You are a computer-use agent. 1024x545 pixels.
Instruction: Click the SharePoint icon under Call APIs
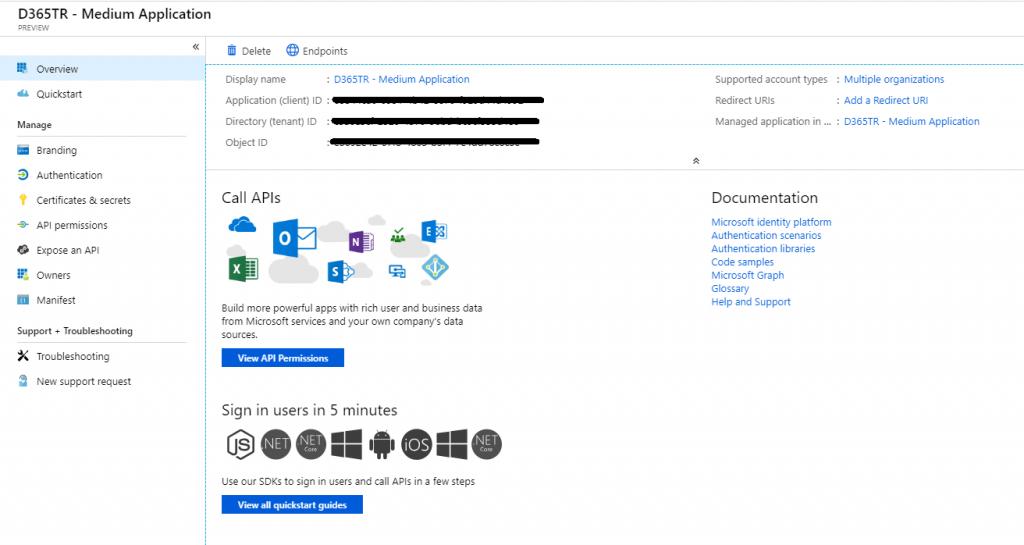tap(340, 271)
